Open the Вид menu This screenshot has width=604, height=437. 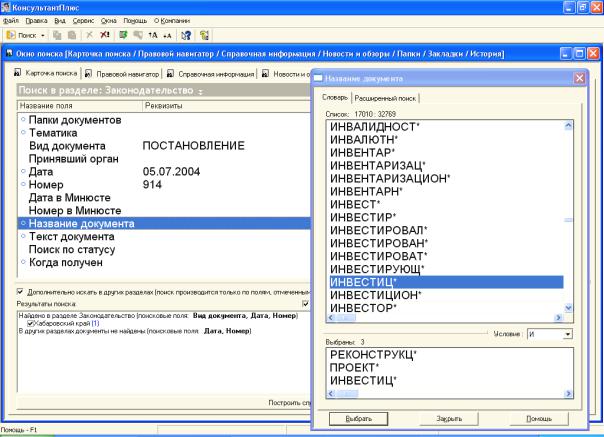60,21
